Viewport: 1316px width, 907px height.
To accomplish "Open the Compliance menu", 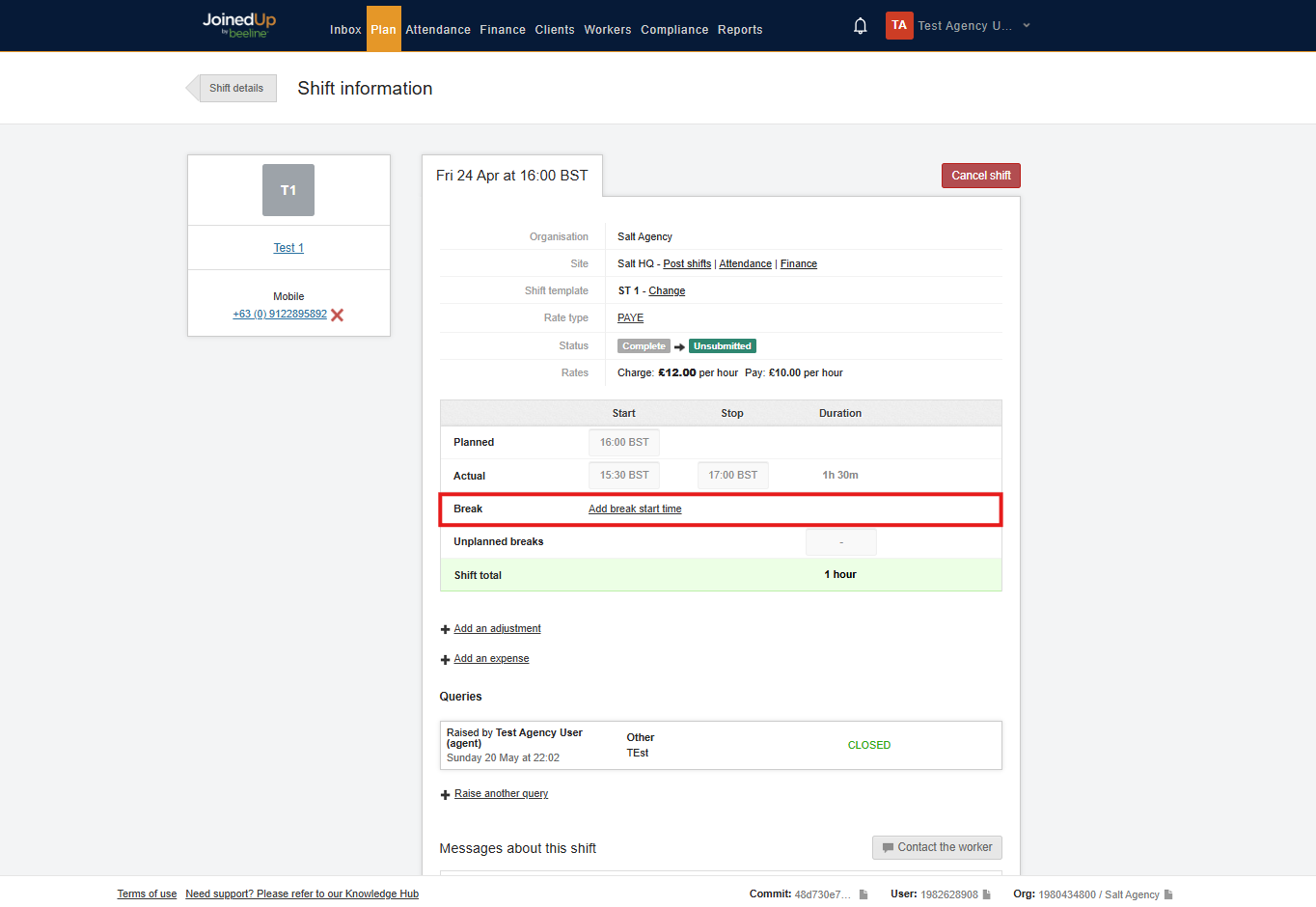I will pyautogui.click(x=674, y=30).
